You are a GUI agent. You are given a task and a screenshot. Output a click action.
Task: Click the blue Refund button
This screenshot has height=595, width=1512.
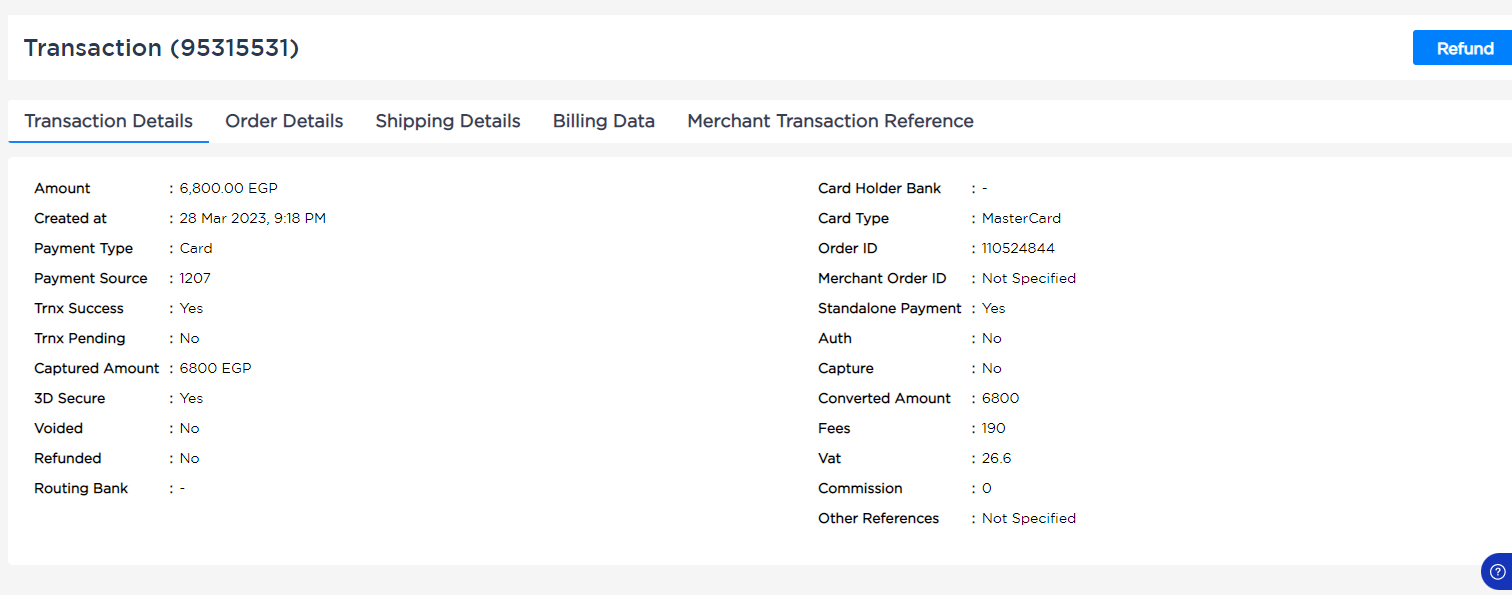pyautogui.click(x=1463, y=48)
